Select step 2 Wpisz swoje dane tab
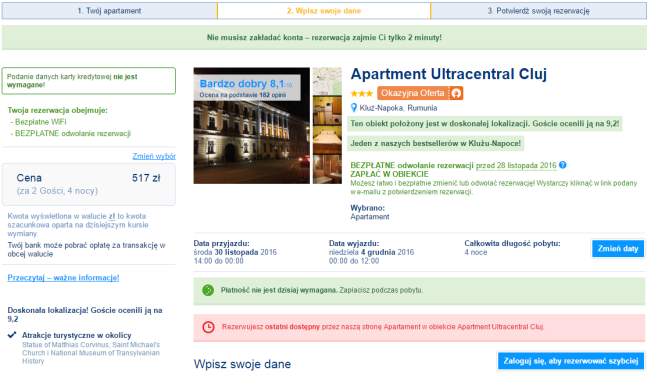Viewport: 650px width, 374px height. tap(324, 11)
